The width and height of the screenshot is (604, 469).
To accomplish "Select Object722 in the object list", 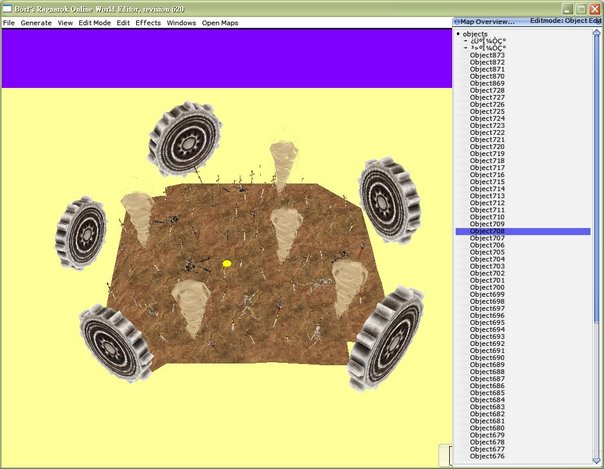I will [487, 132].
